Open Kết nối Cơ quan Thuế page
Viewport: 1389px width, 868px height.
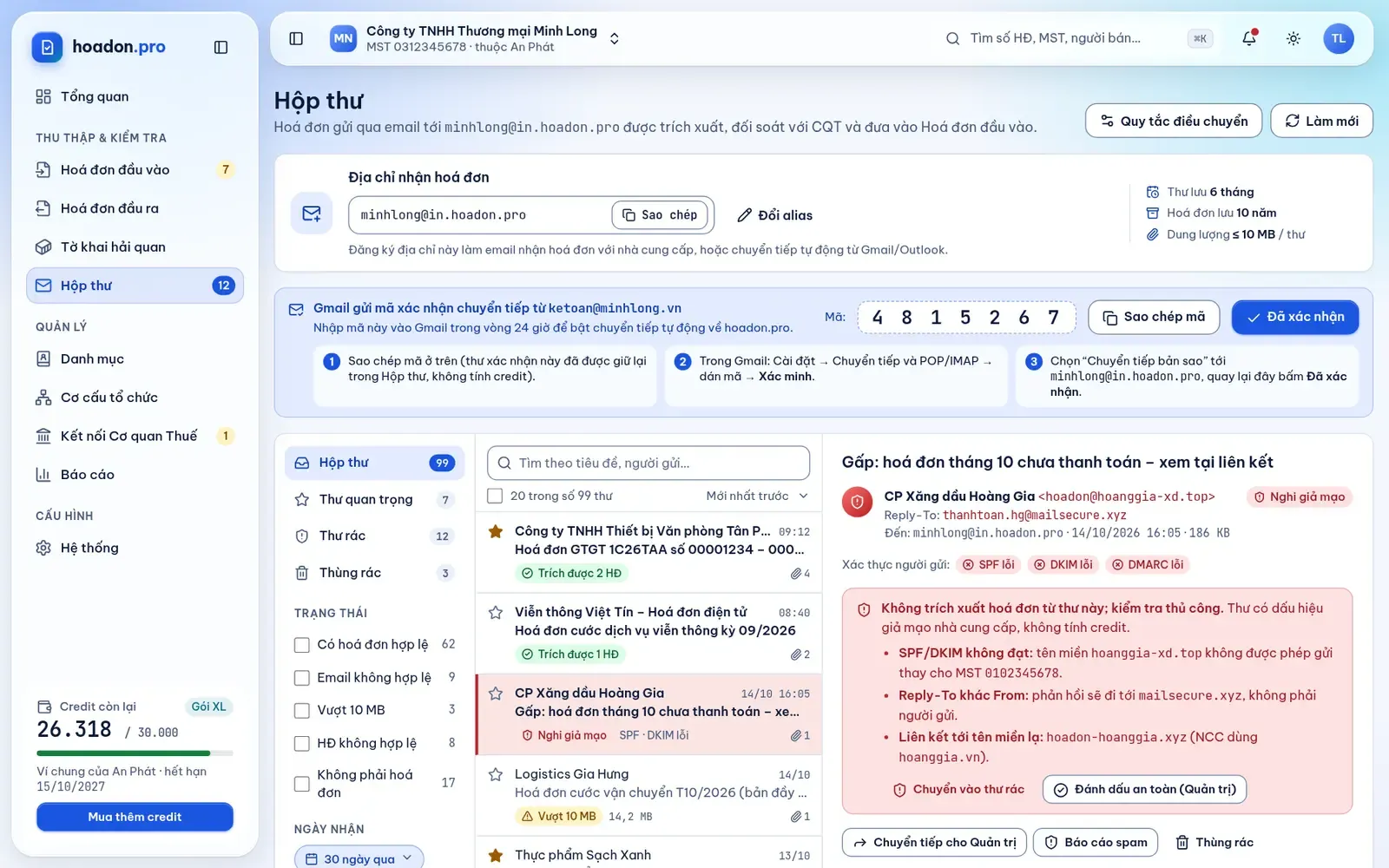coord(135,436)
